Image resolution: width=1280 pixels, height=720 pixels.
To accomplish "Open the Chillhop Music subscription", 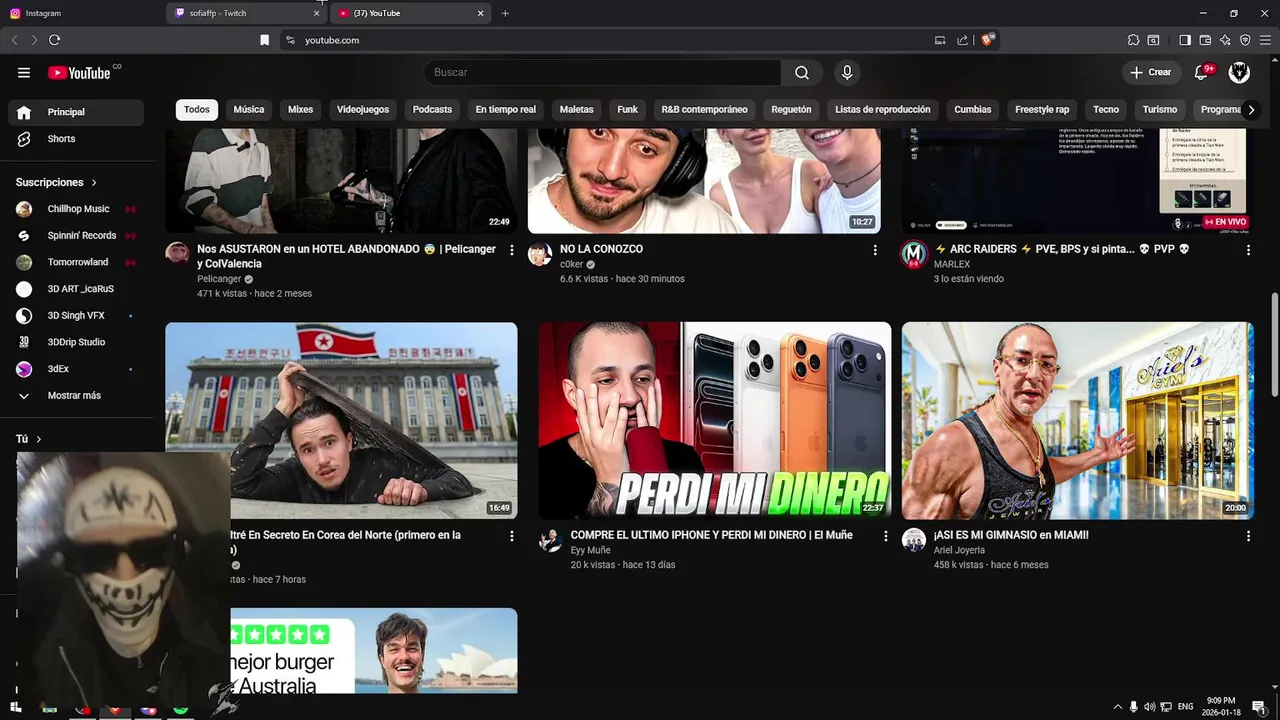I will 76,209.
